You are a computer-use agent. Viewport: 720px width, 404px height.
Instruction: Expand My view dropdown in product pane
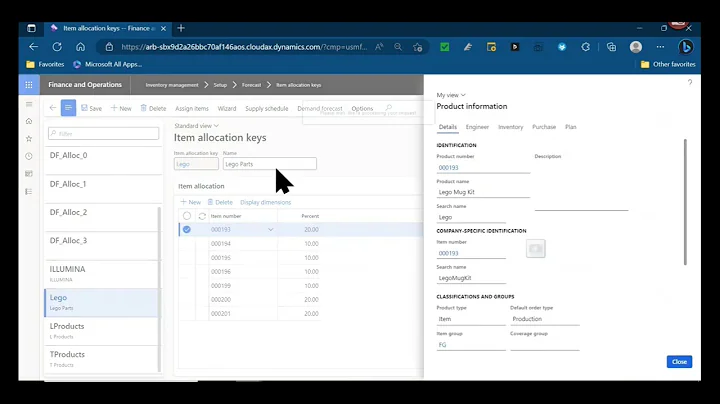(451, 95)
